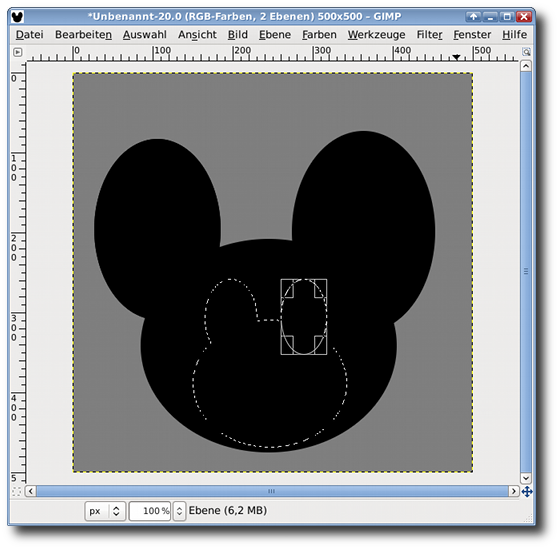559x549 pixels.
Task: Toggle zoom-on-resize icon at top right corner
Action: click(x=526, y=52)
